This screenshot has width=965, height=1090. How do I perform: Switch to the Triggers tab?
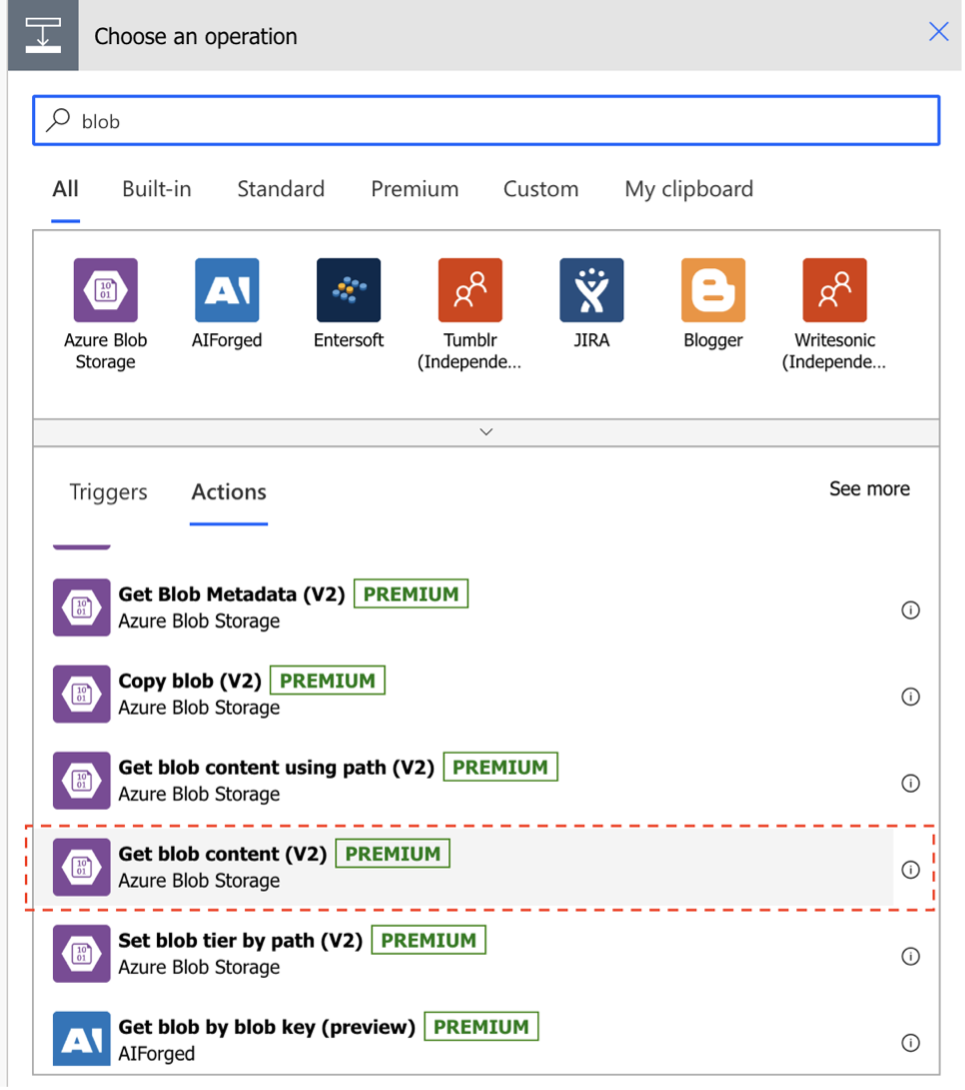click(x=107, y=492)
